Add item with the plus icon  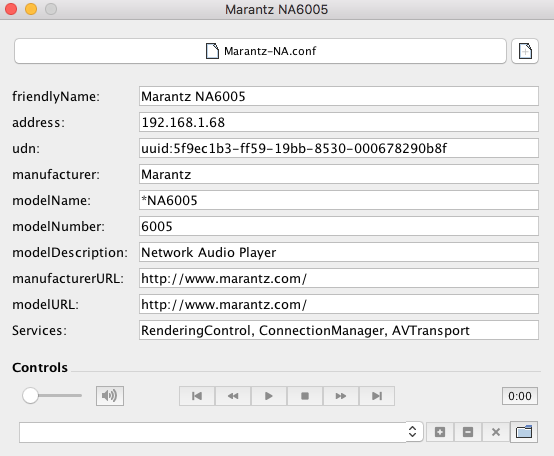440,432
